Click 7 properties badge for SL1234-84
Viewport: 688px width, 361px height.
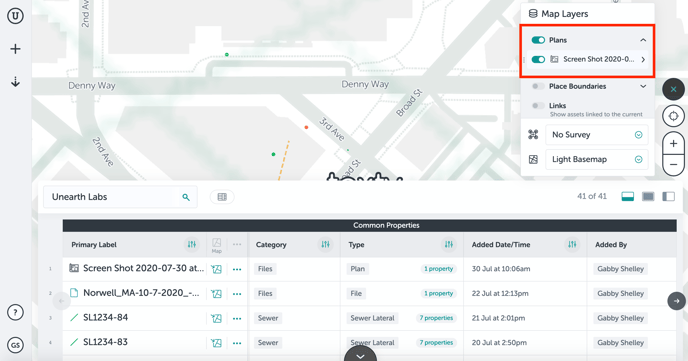click(436, 318)
